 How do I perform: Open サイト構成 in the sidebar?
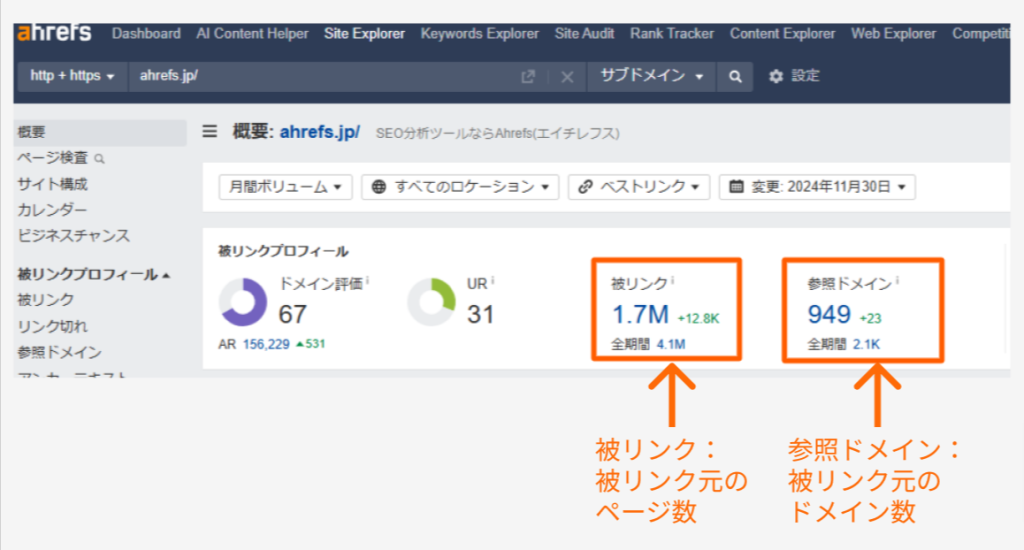click(x=52, y=184)
